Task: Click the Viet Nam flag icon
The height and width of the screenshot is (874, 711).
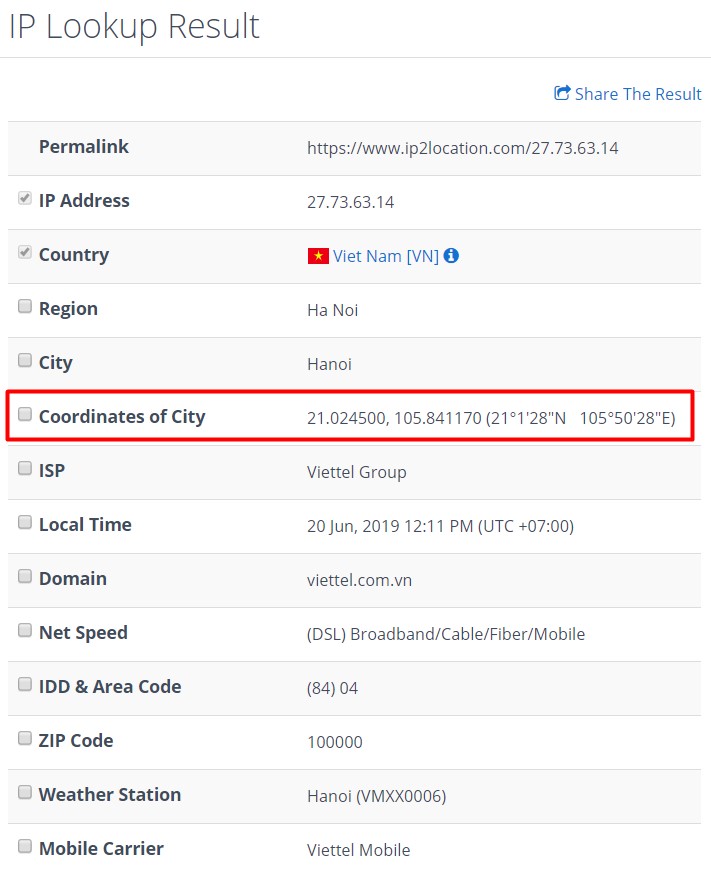Action: tap(318, 256)
